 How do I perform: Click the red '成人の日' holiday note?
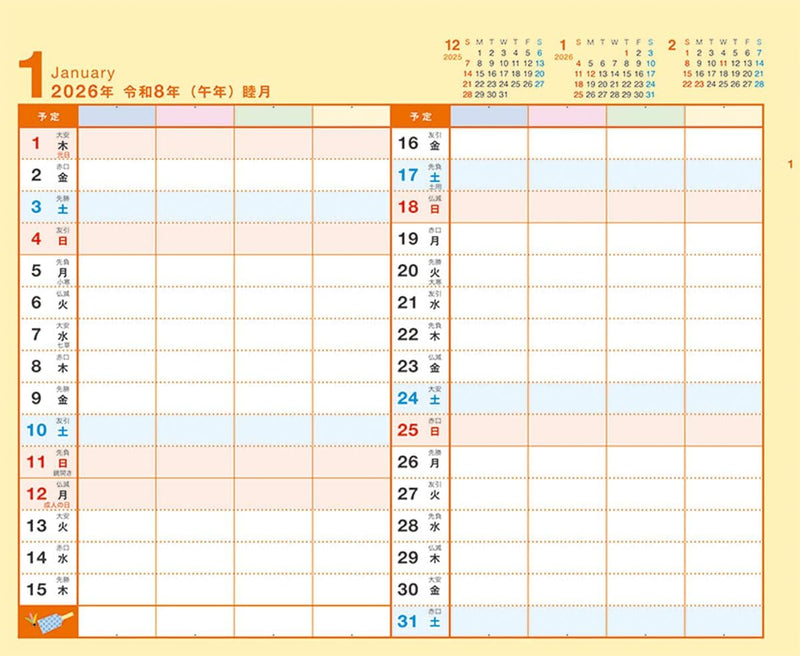tap(57, 505)
